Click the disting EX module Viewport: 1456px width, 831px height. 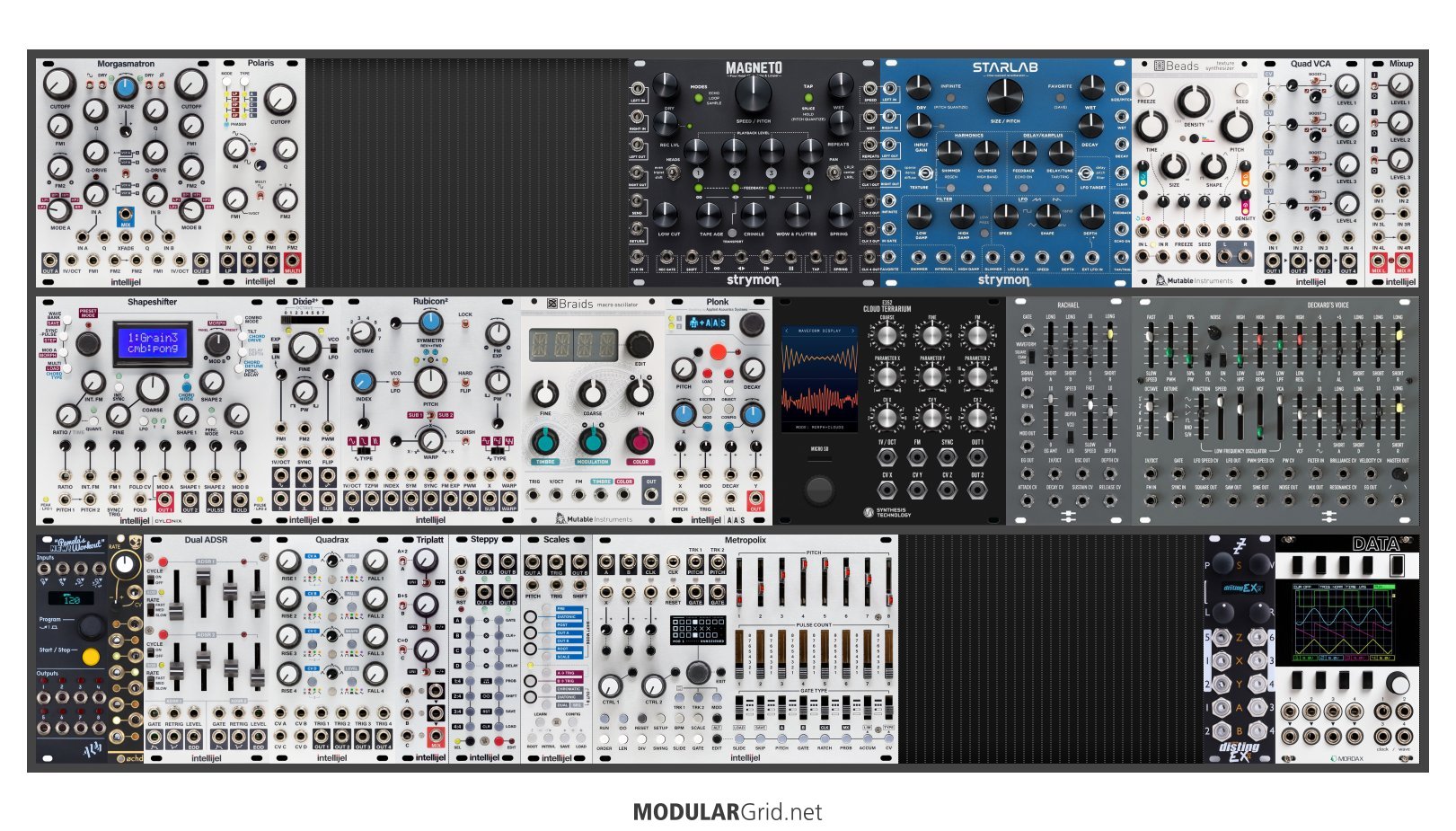(x=1239, y=649)
